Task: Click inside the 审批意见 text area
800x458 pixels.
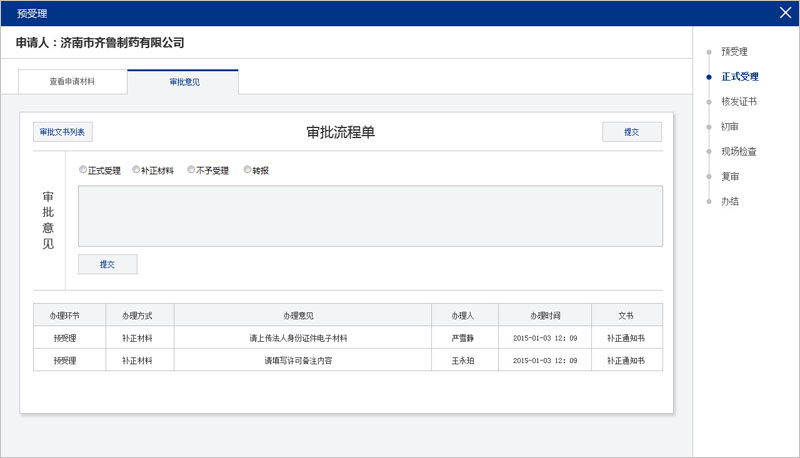Action: [370, 215]
